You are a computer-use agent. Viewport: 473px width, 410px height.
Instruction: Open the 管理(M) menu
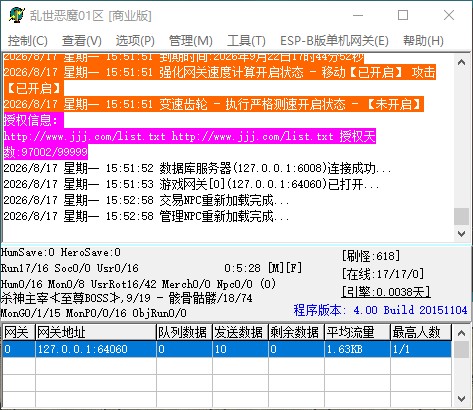pos(191,41)
